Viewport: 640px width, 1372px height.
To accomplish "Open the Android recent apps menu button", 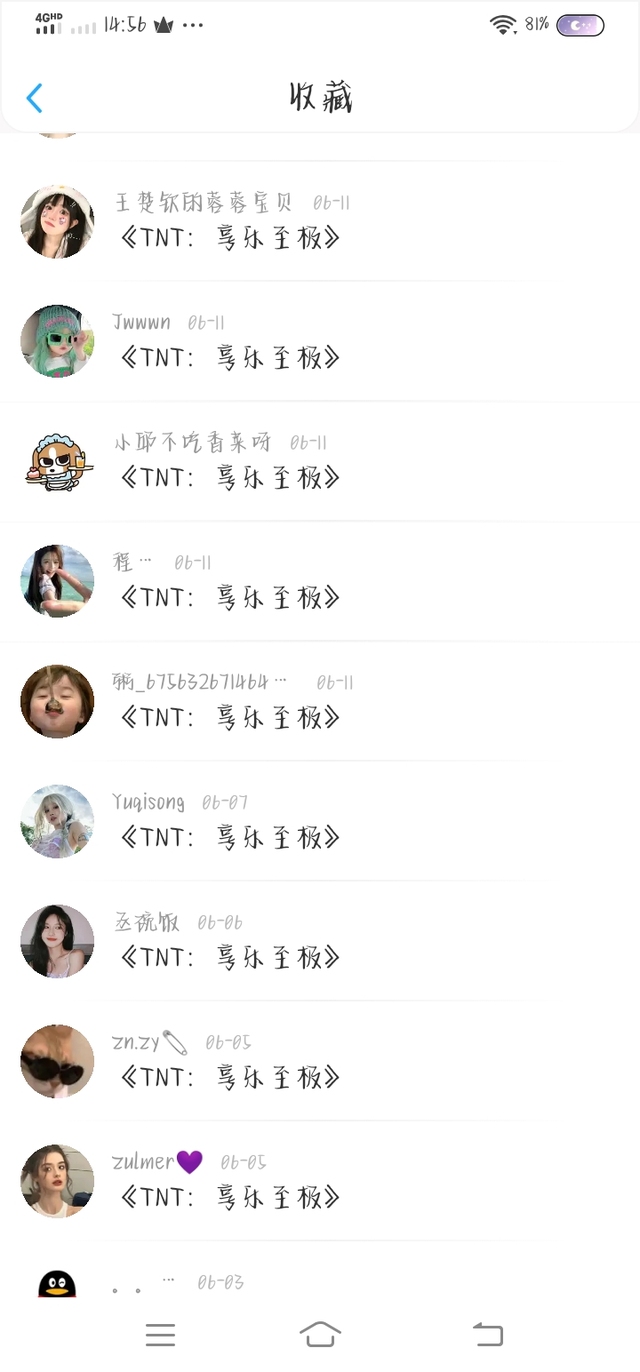I will tap(160, 1334).
